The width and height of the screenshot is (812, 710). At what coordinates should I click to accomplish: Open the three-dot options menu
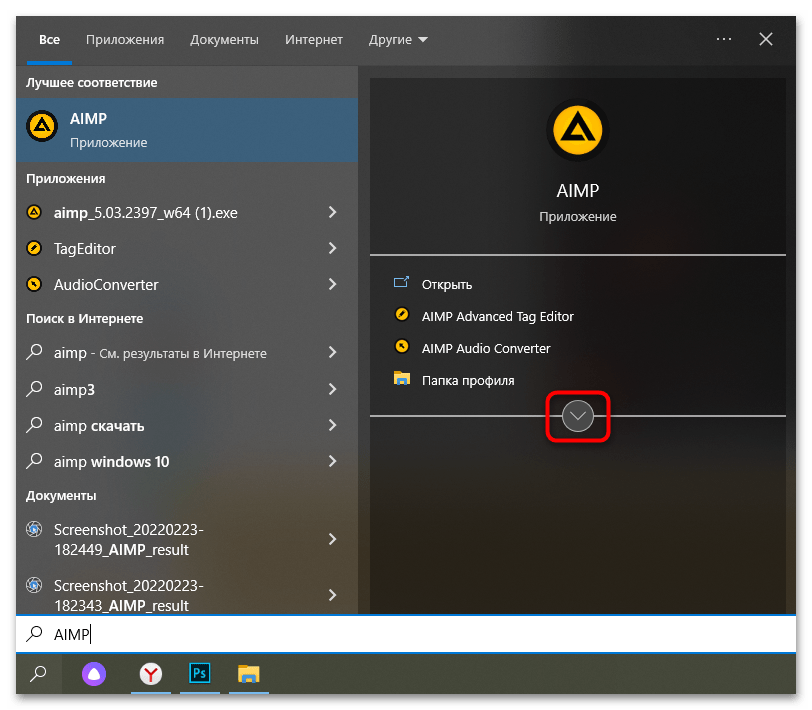tap(724, 39)
